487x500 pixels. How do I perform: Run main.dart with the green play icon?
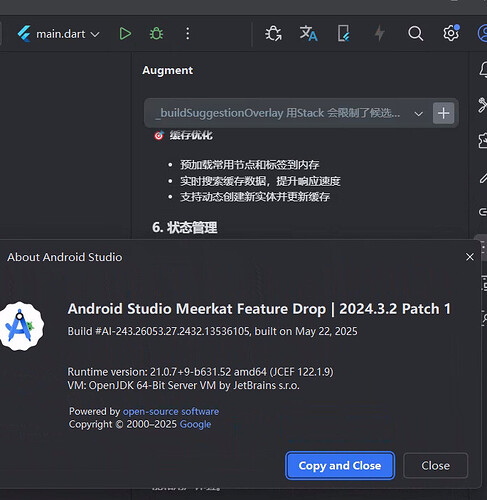click(x=125, y=34)
